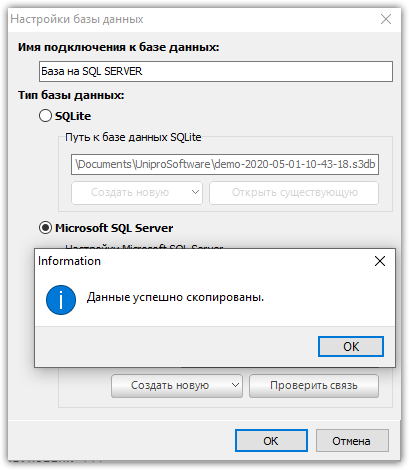Image resolution: width=409 pixels, height=470 pixels.
Task: Click the blue information icon
Action: pyautogui.click(x=61, y=300)
